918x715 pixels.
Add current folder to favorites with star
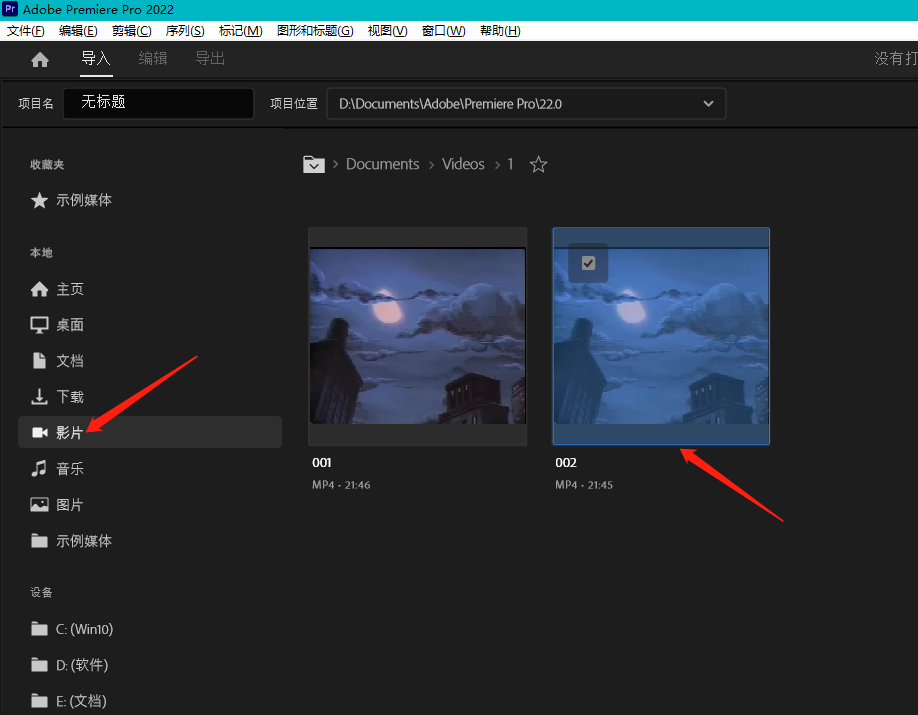(x=538, y=165)
